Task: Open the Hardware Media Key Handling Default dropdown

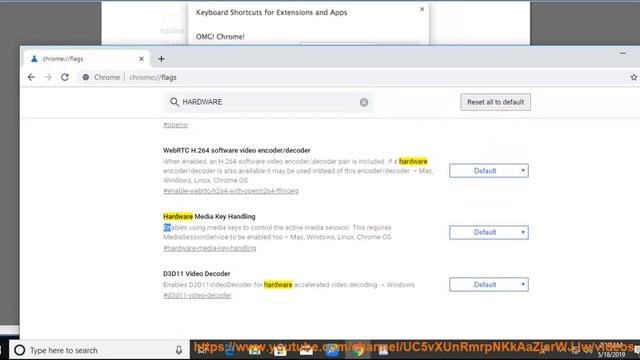Action: click(x=489, y=232)
